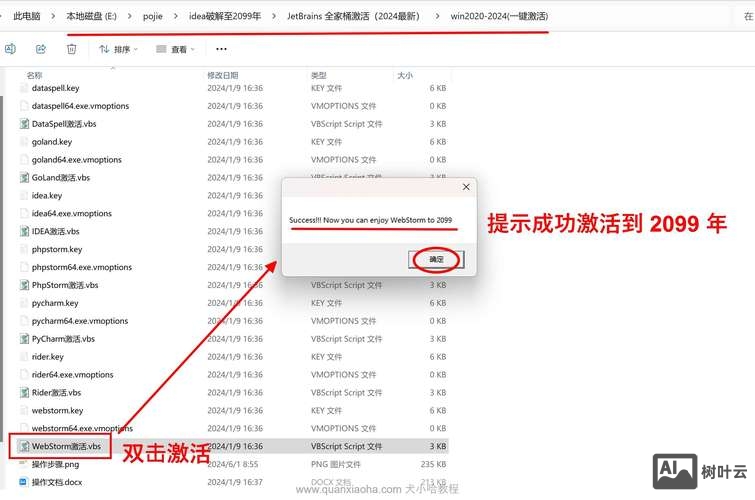Sort by the 名称 column header

34,75
